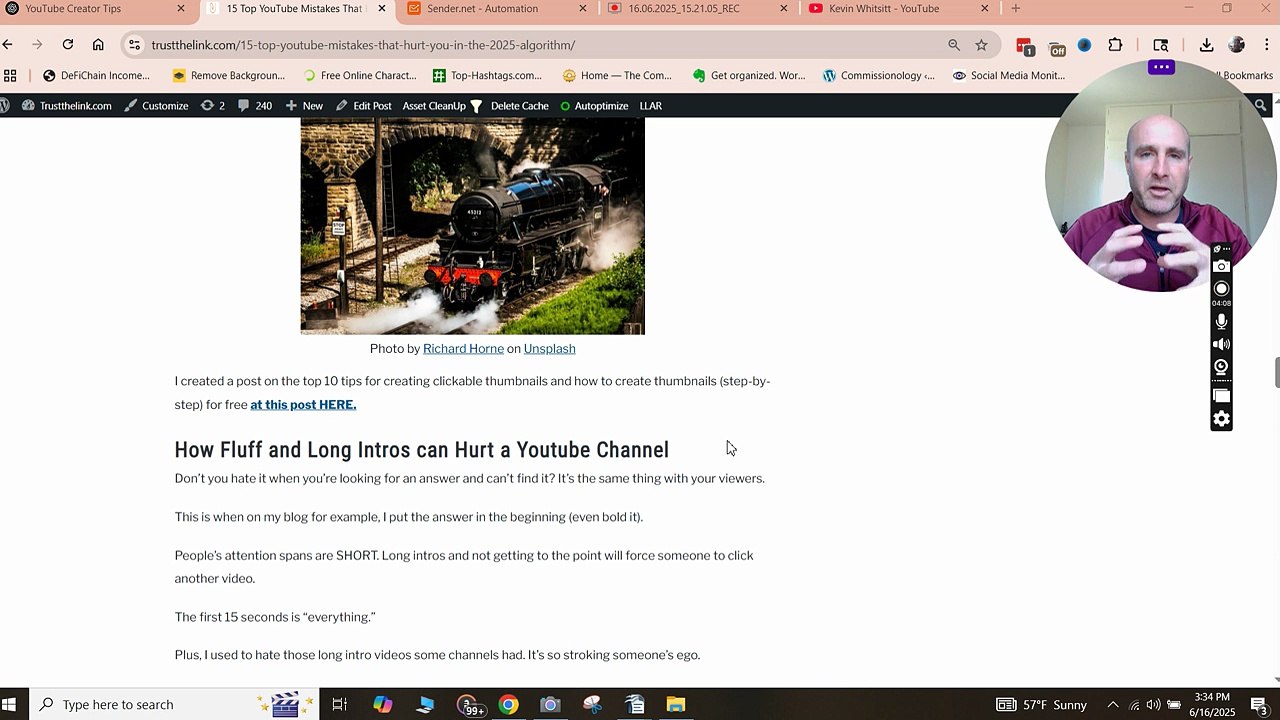This screenshot has width=1280, height=720.
Task: Open the Top-Hashtags.com bookmark
Action: click(x=487, y=75)
